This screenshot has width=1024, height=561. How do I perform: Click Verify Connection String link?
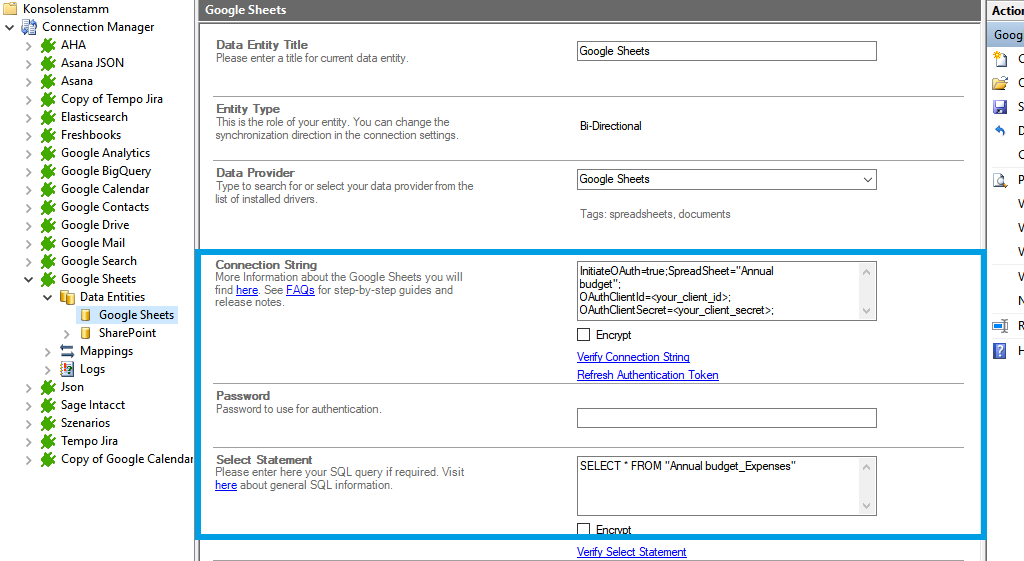point(633,357)
